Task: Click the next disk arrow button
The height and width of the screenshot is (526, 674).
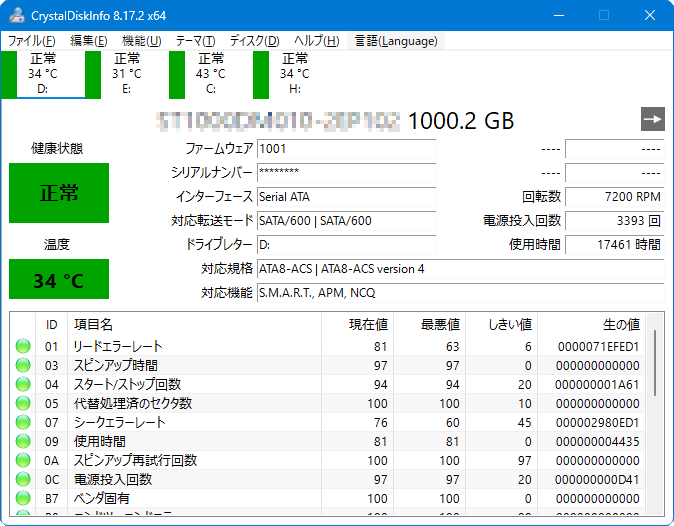Action: click(x=653, y=119)
